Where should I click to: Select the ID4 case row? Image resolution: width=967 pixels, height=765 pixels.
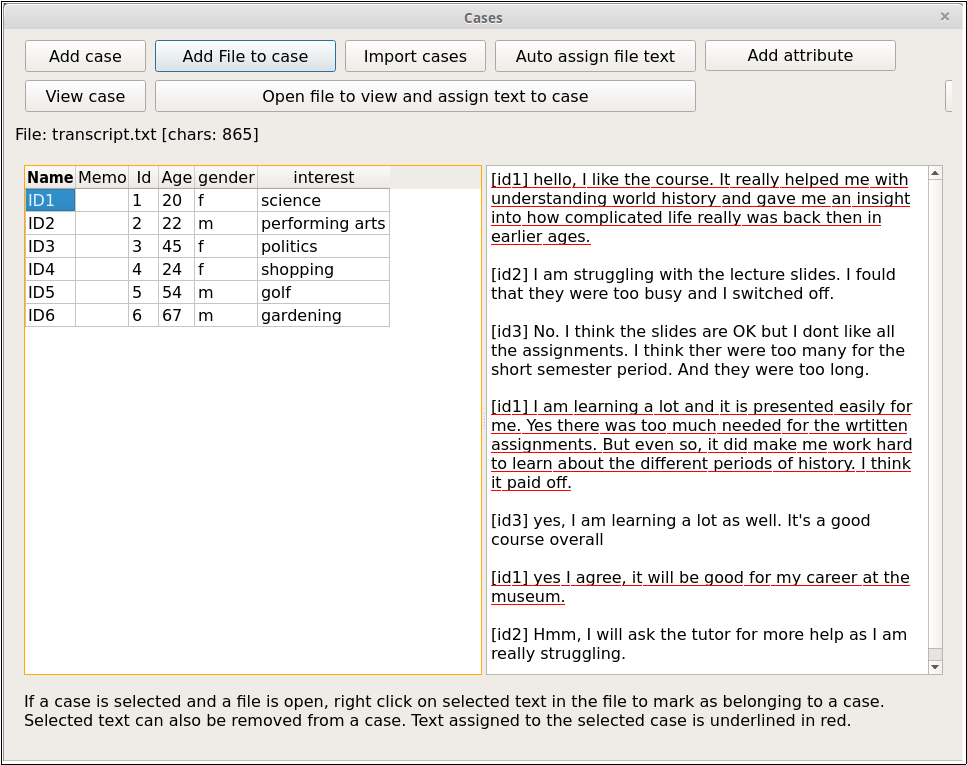(50, 270)
